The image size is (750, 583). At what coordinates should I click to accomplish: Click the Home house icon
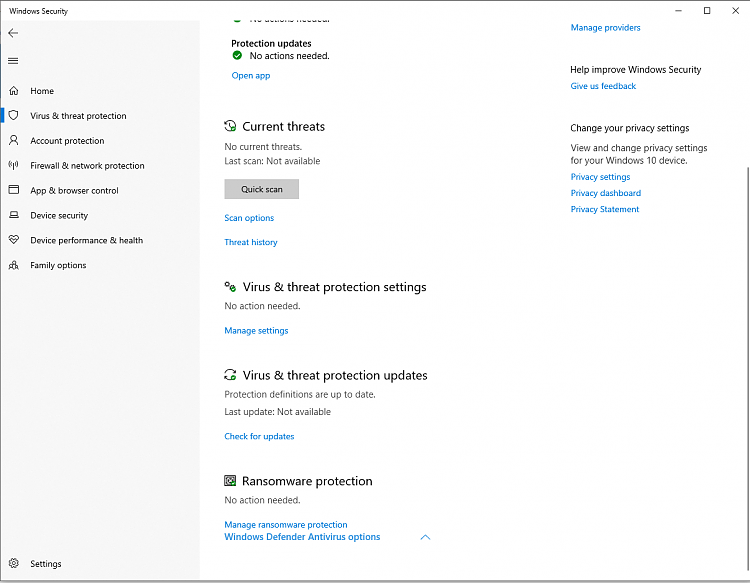pyautogui.click(x=14, y=91)
